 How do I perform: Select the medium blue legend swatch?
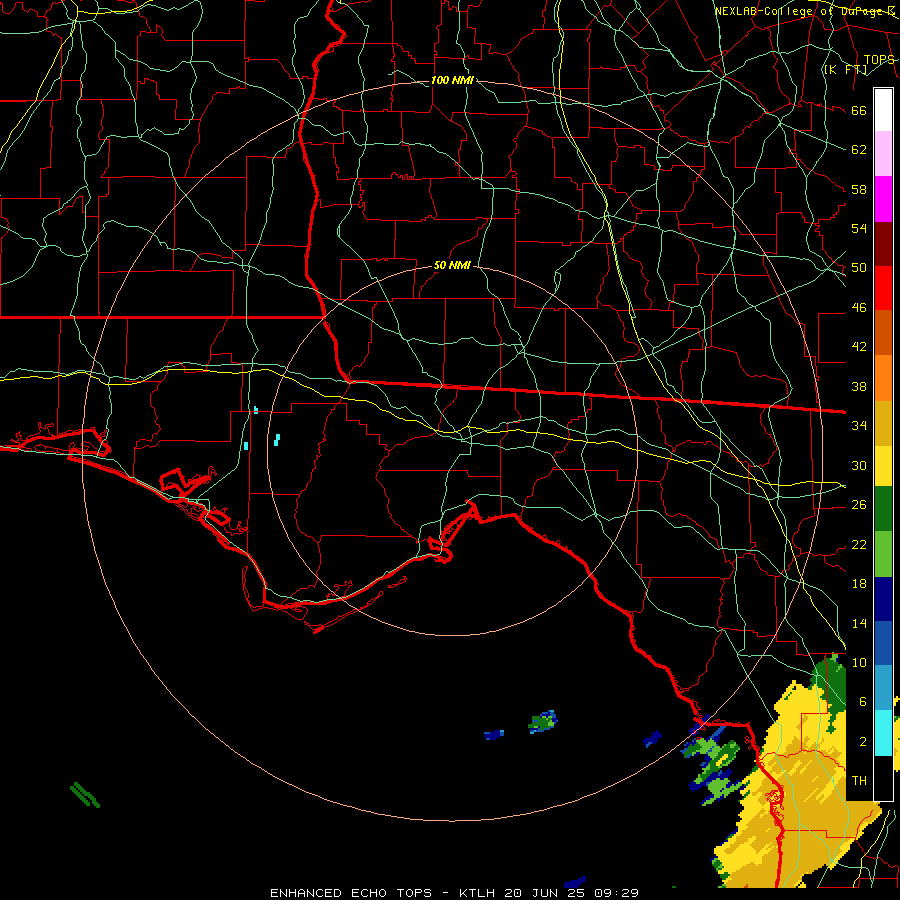pyautogui.click(x=883, y=643)
